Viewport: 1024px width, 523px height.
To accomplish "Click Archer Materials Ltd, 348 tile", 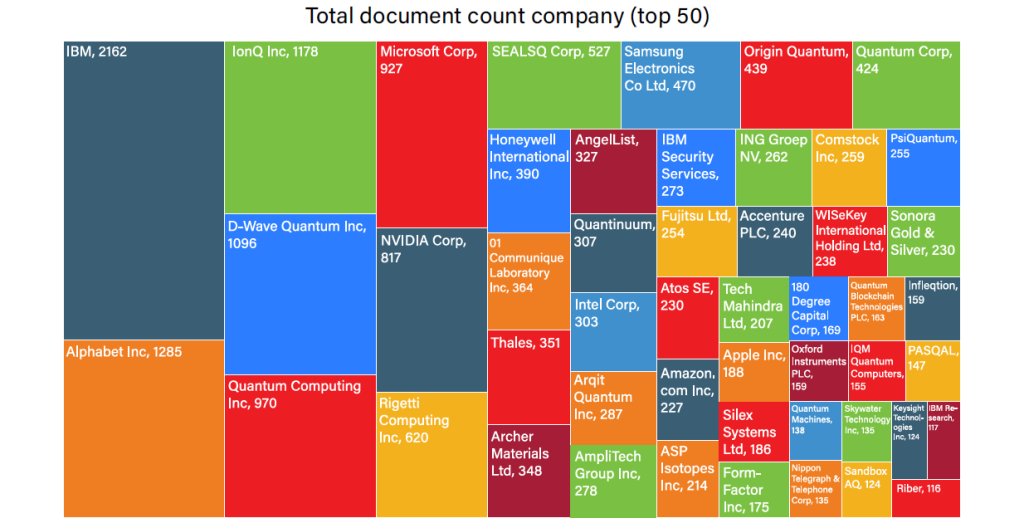I will [x=528, y=471].
